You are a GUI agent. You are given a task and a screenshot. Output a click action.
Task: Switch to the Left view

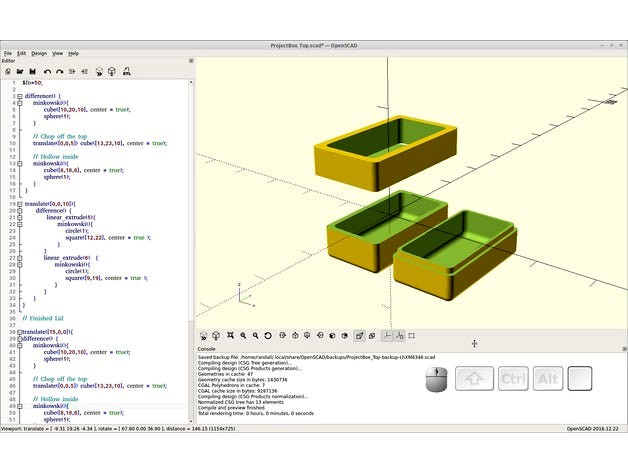click(320, 336)
